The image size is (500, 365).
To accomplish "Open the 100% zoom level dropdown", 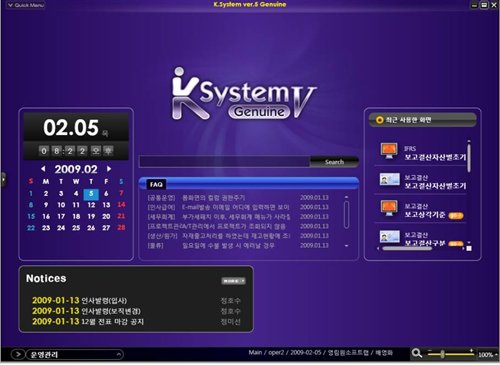I will pos(488,355).
